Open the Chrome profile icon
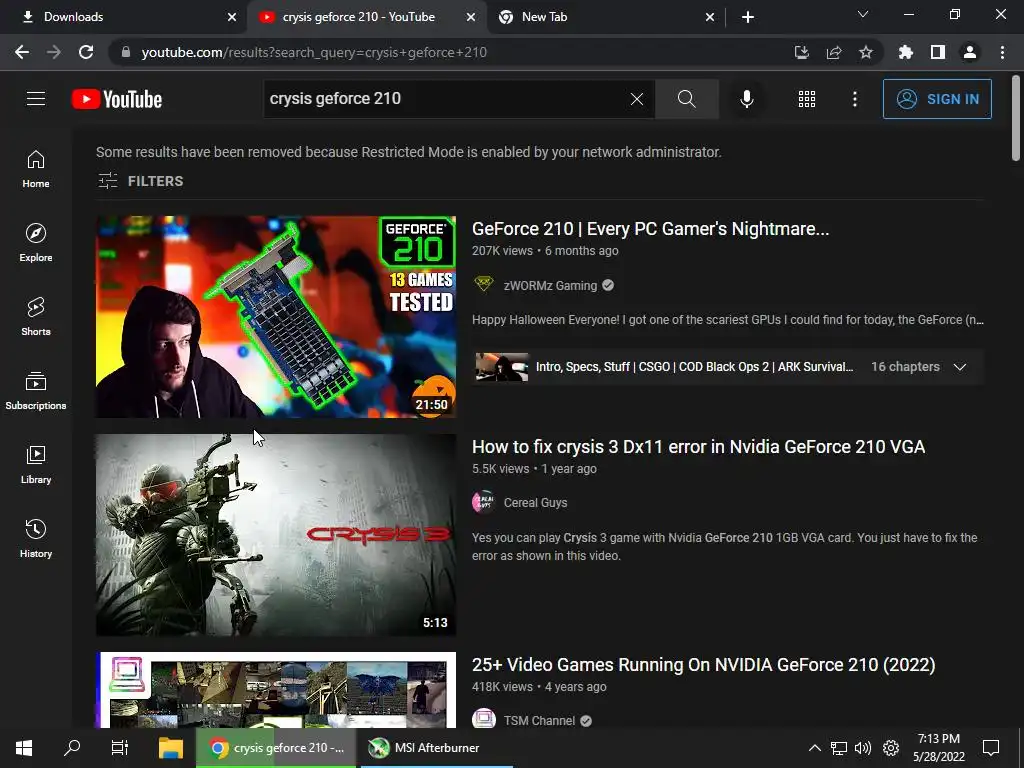Viewport: 1024px width, 768px height. click(970, 52)
